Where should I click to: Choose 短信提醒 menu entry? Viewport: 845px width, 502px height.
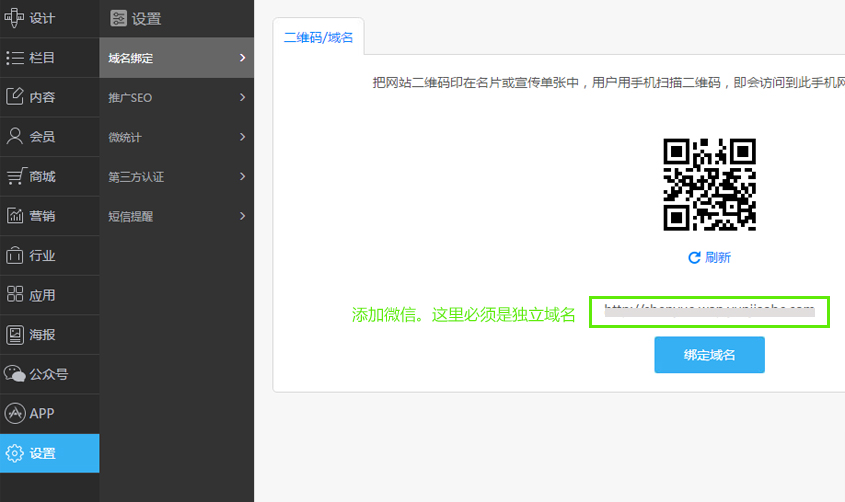point(176,216)
